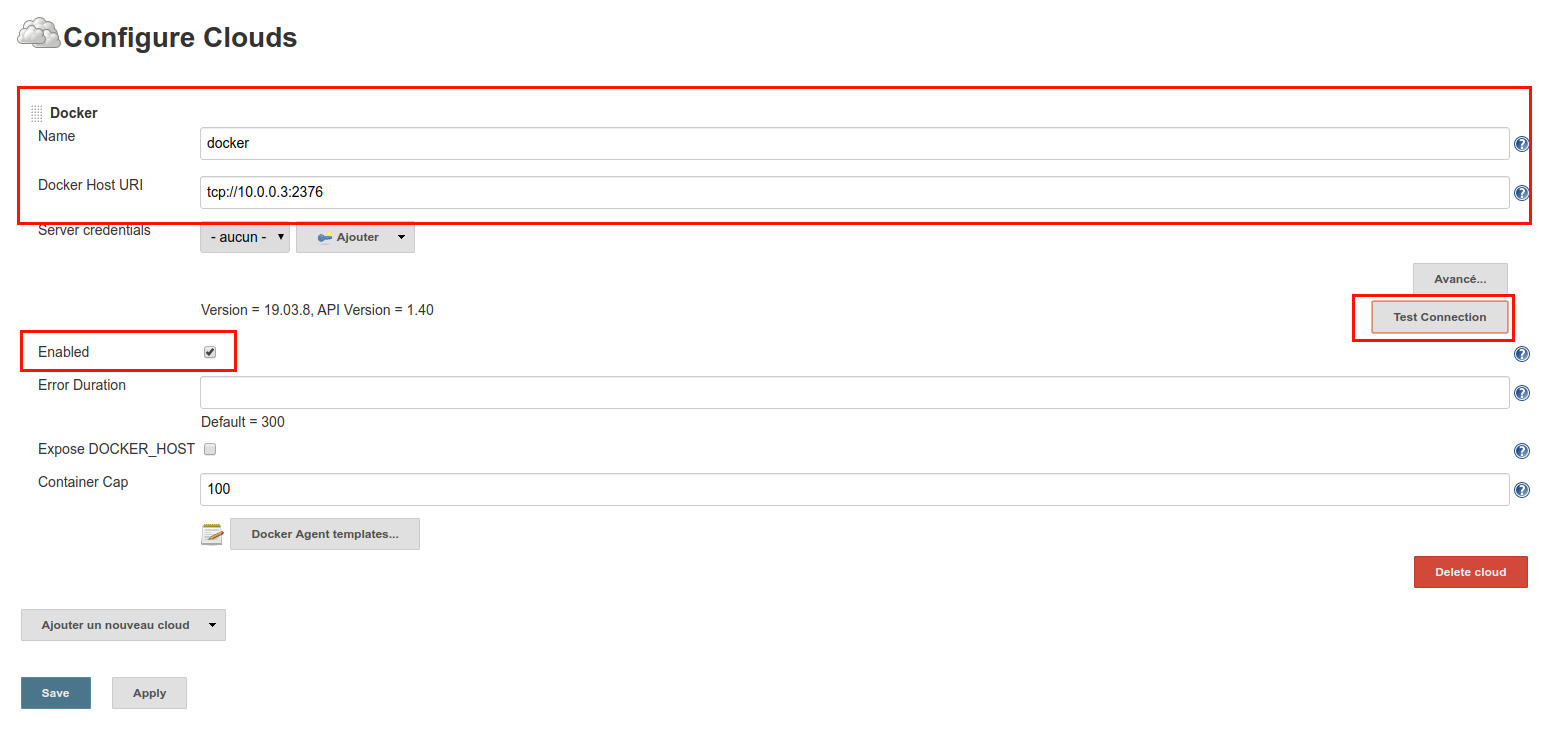Click help icon beside Container Cap

point(1521,490)
